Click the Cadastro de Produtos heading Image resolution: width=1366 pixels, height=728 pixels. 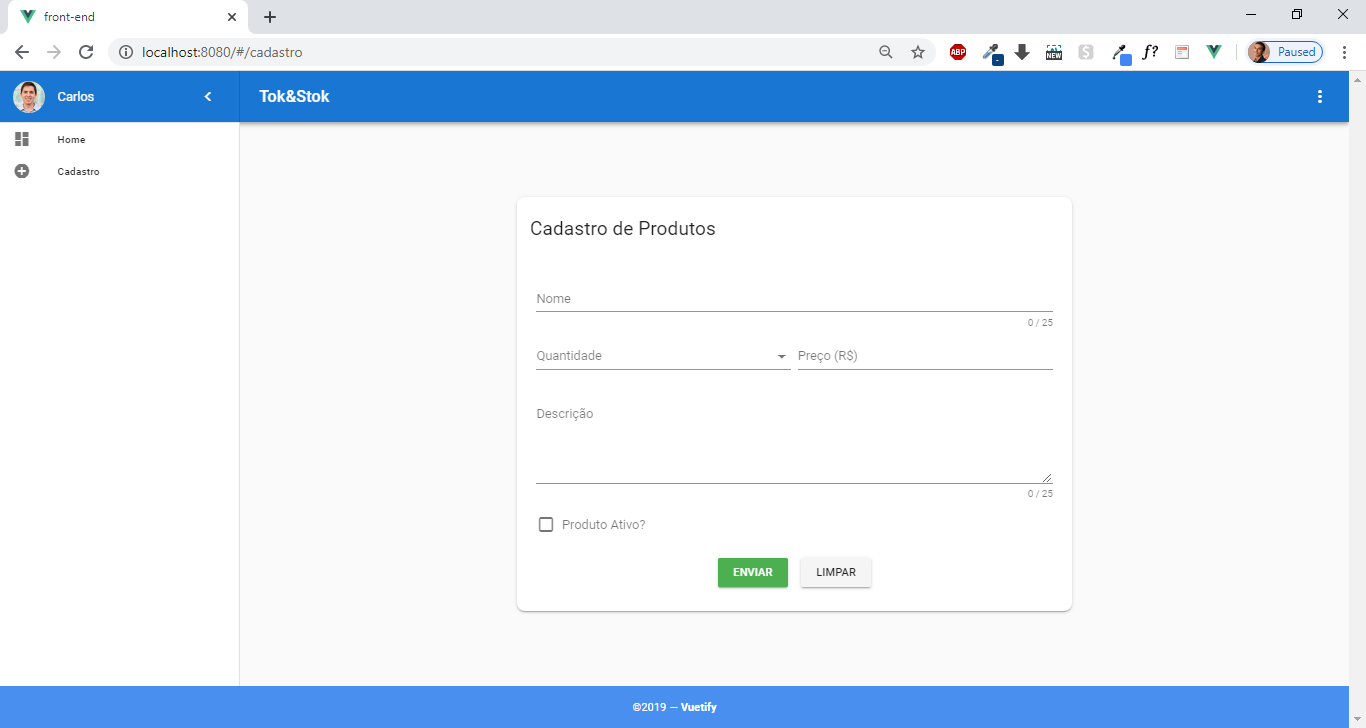click(623, 228)
